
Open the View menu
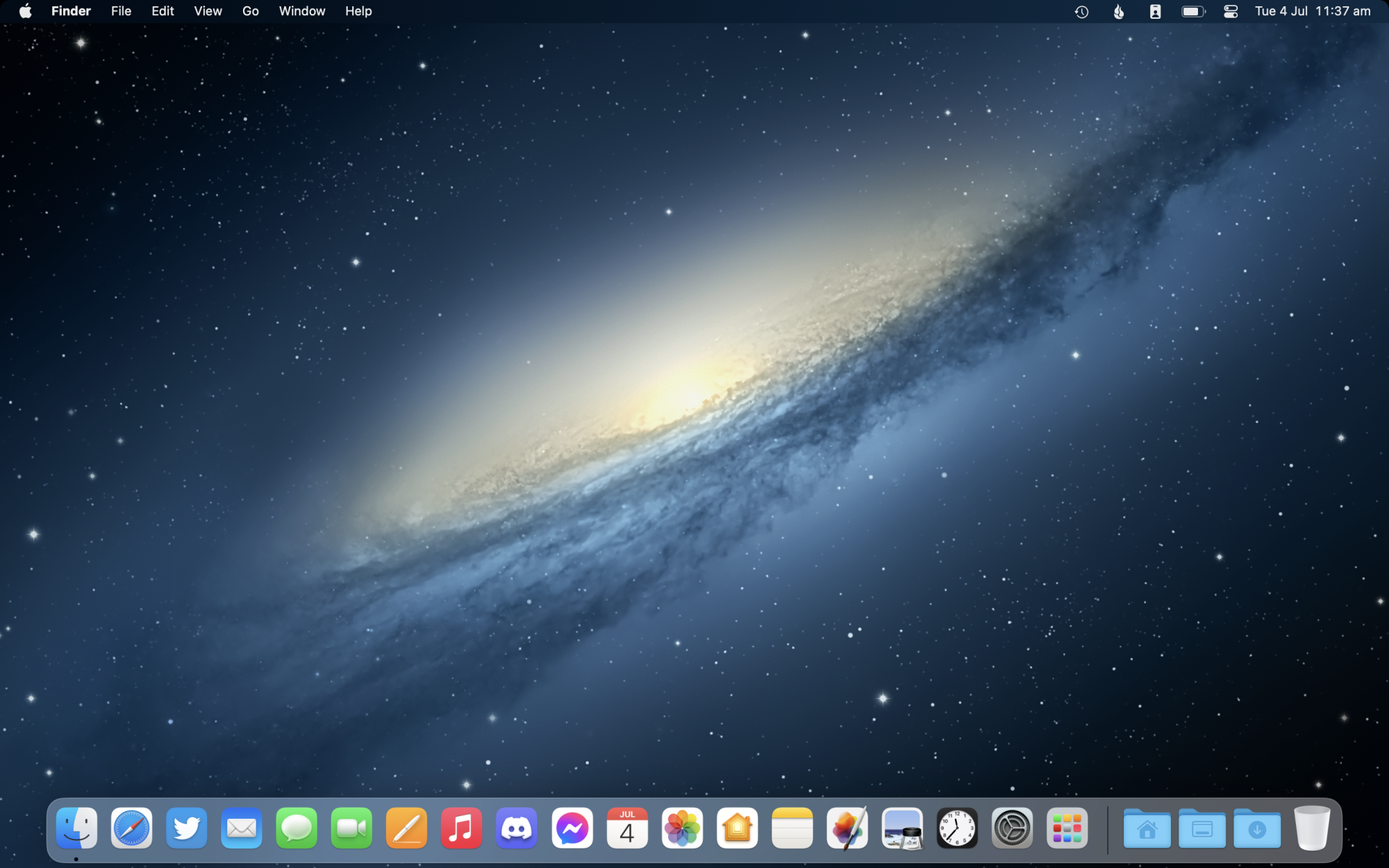tap(208, 11)
